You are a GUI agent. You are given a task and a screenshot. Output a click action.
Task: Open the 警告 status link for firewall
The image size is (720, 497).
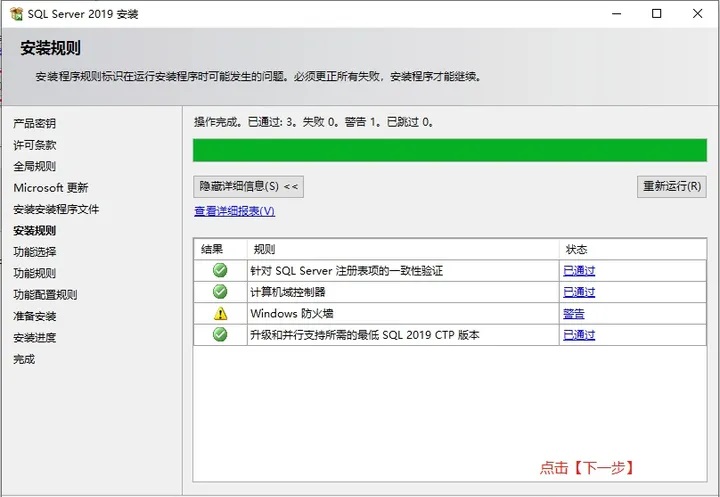tap(574, 314)
